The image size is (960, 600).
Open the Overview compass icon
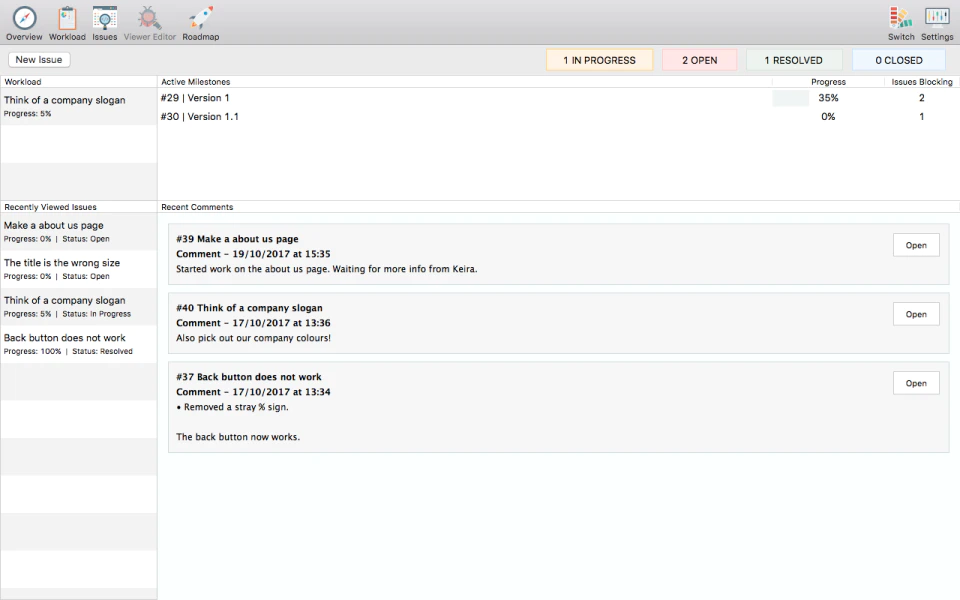[x=24, y=18]
